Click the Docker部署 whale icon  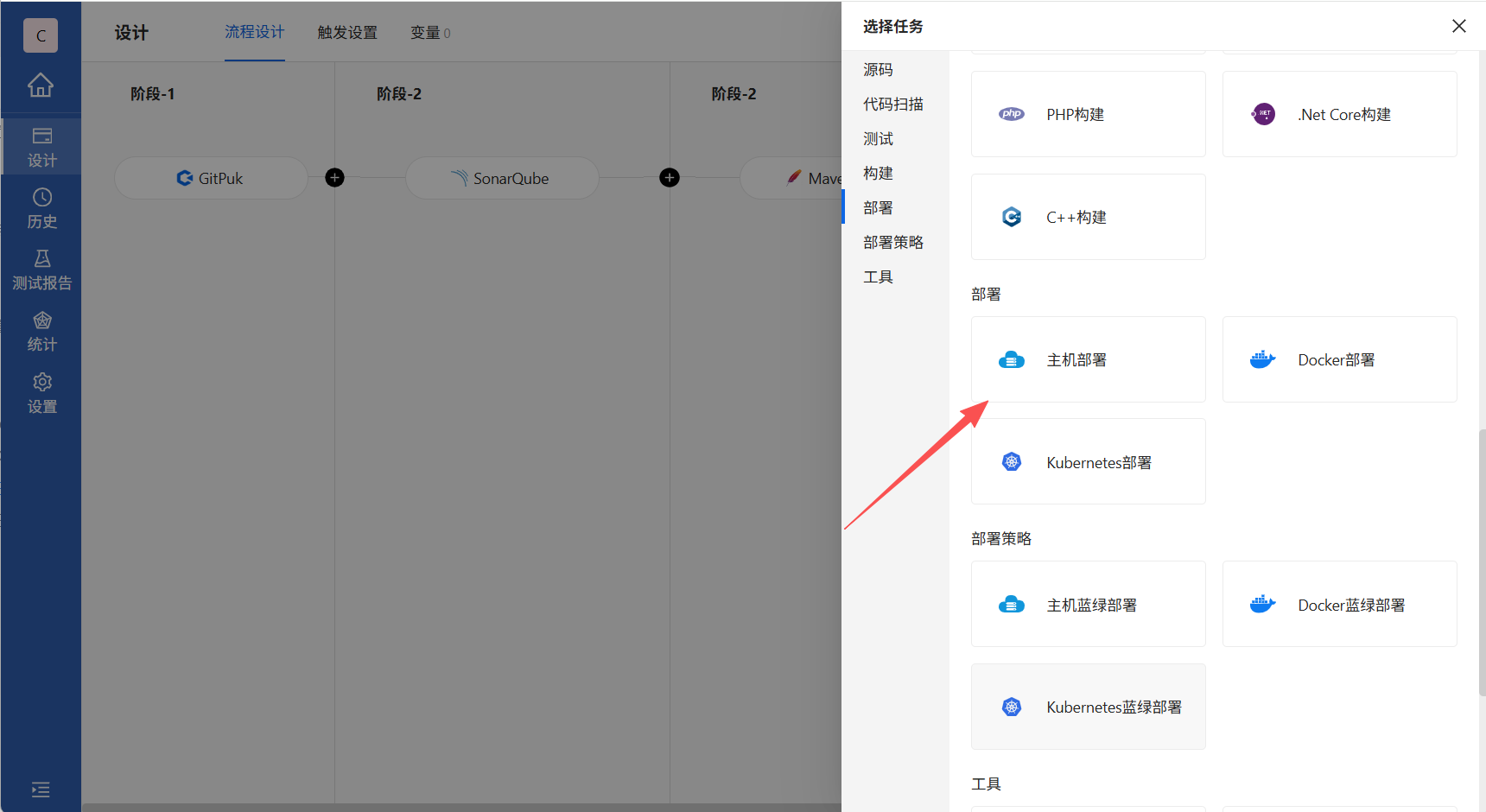1263,359
